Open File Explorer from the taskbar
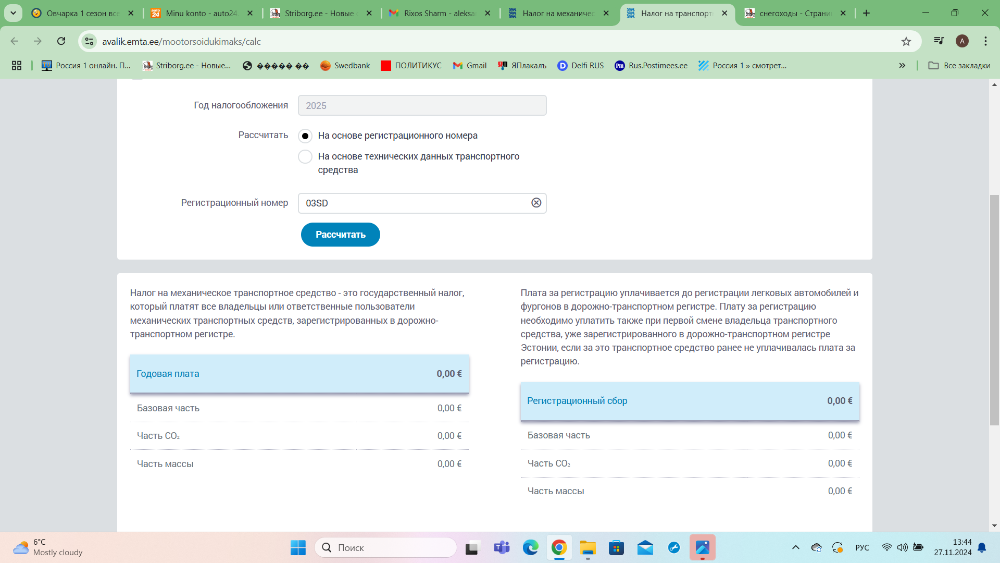Screen dimensions: 1000x563 tap(588, 548)
